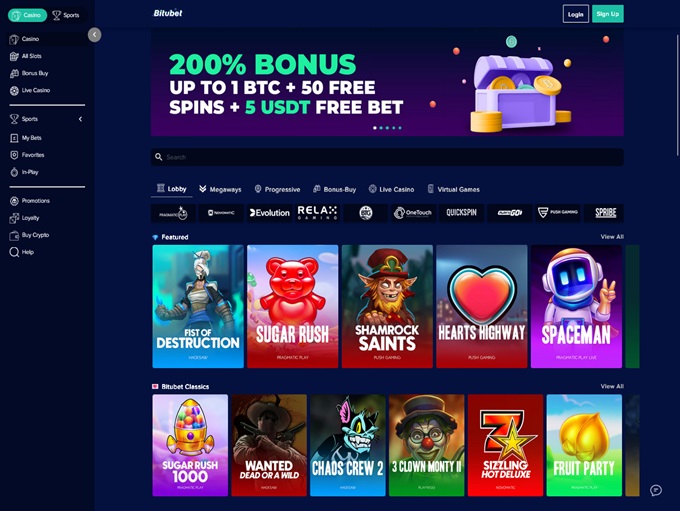Open the Live Casino sidebar icon
The height and width of the screenshot is (511, 680).
14,91
